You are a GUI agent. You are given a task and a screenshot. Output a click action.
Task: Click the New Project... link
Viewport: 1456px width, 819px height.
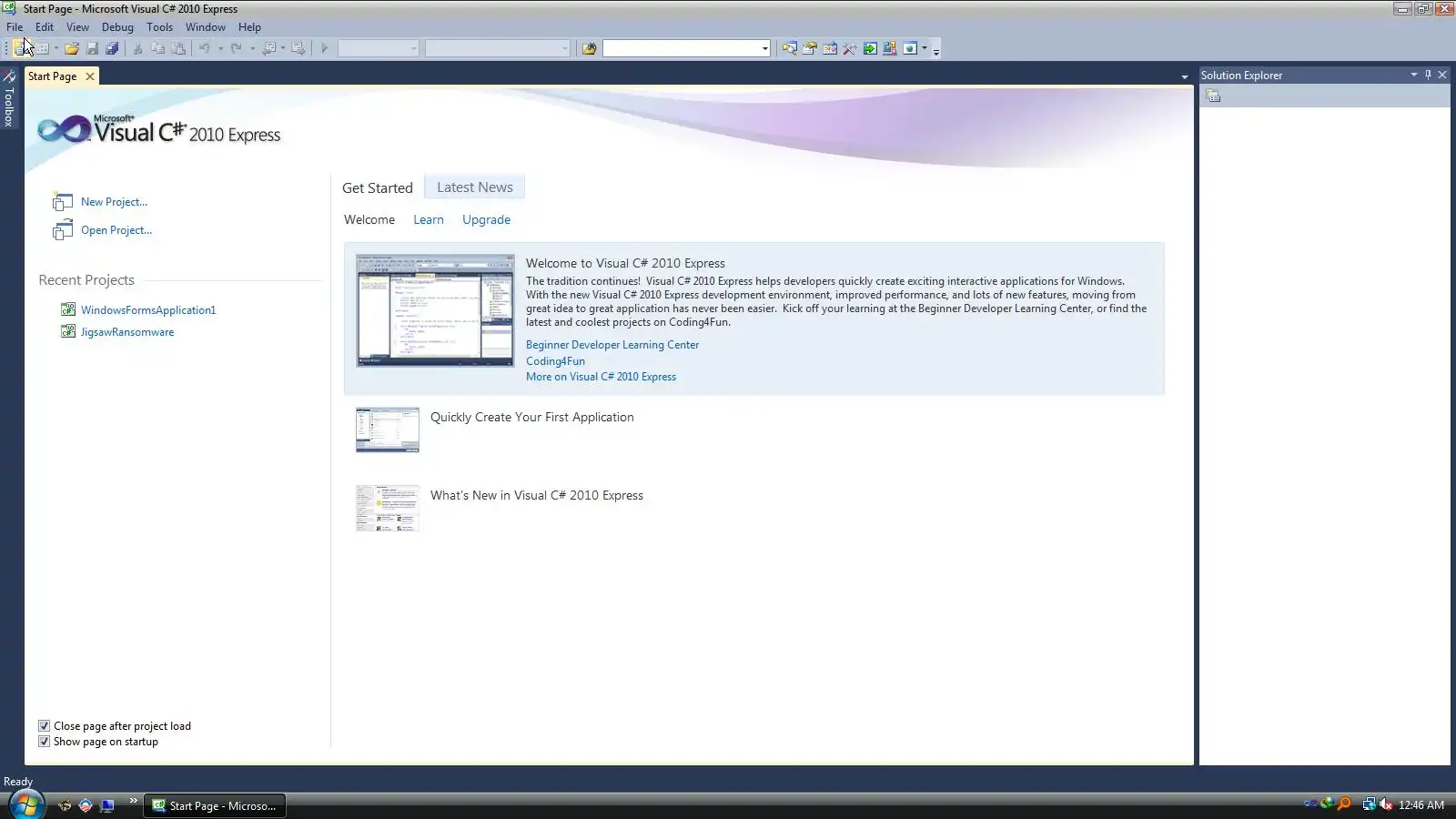(x=114, y=202)
